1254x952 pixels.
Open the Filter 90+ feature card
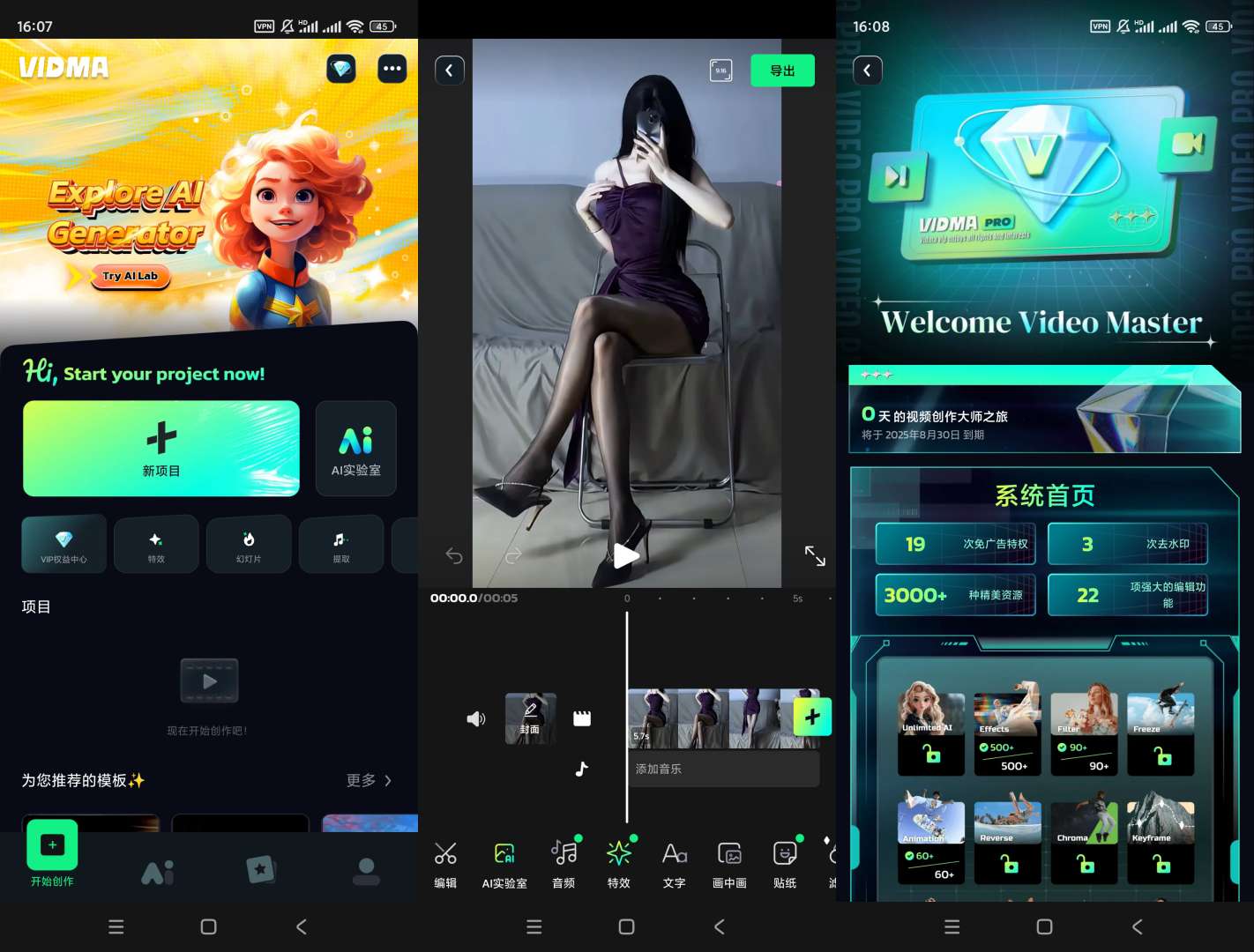[1084, 730]
